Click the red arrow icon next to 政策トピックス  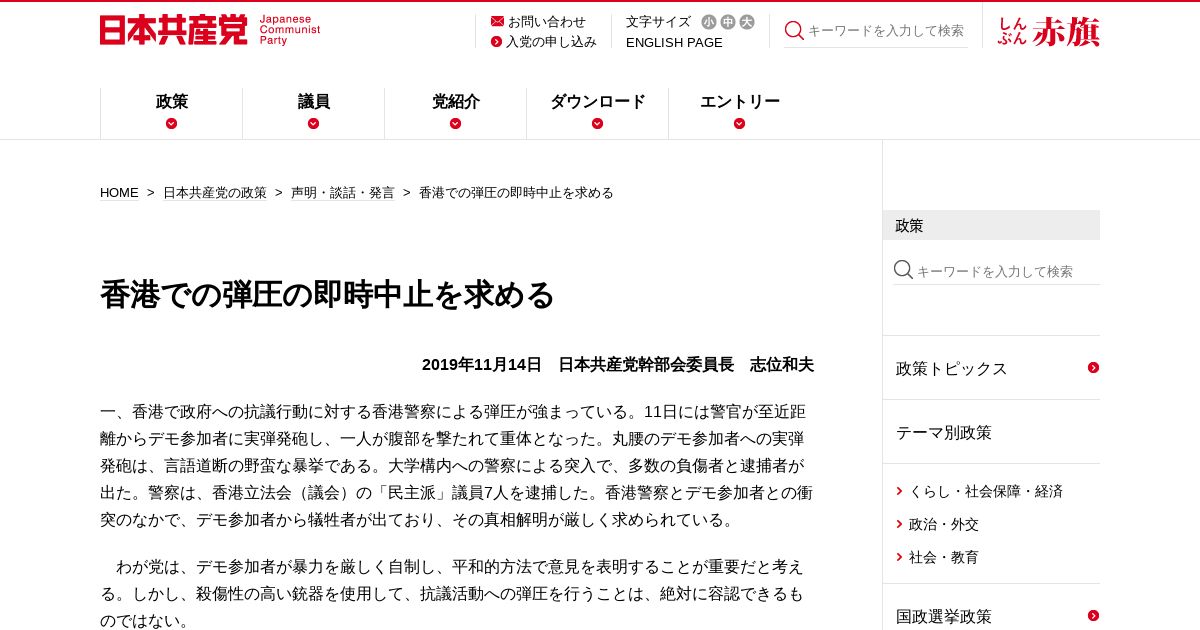(x=1093, y=368)
